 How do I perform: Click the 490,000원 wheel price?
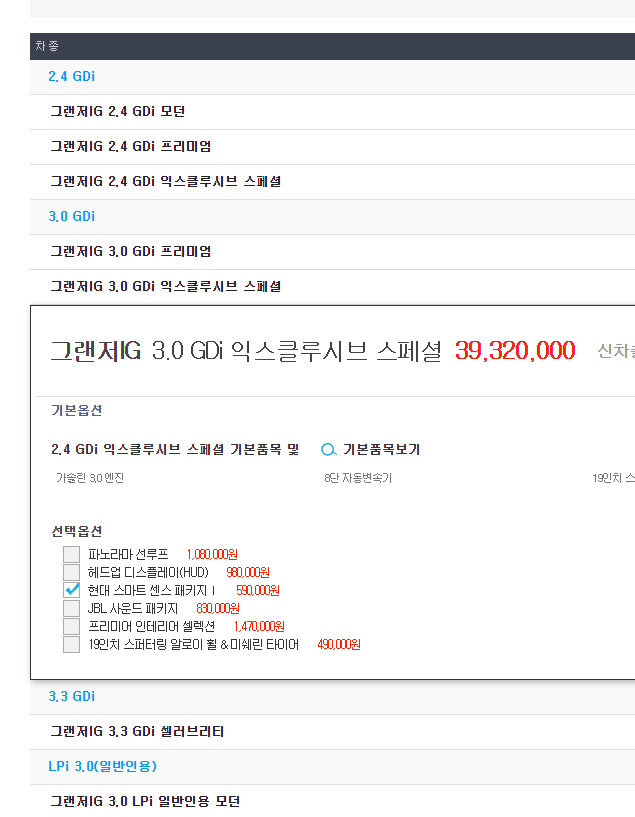[x=339, y=645]
